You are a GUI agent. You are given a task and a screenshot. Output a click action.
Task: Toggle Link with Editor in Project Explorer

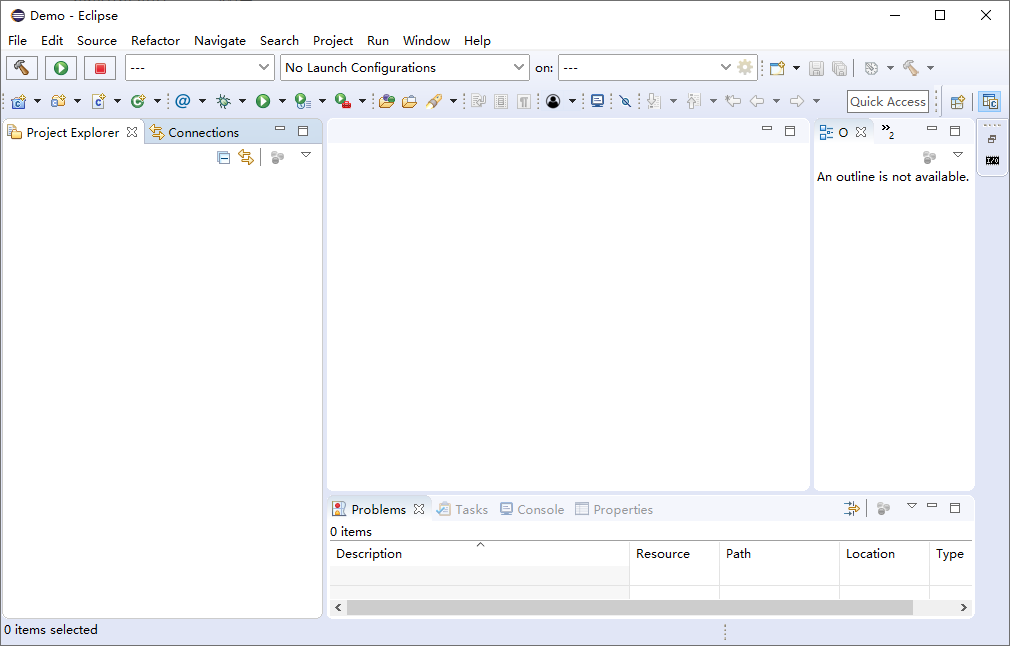[246, 156]
